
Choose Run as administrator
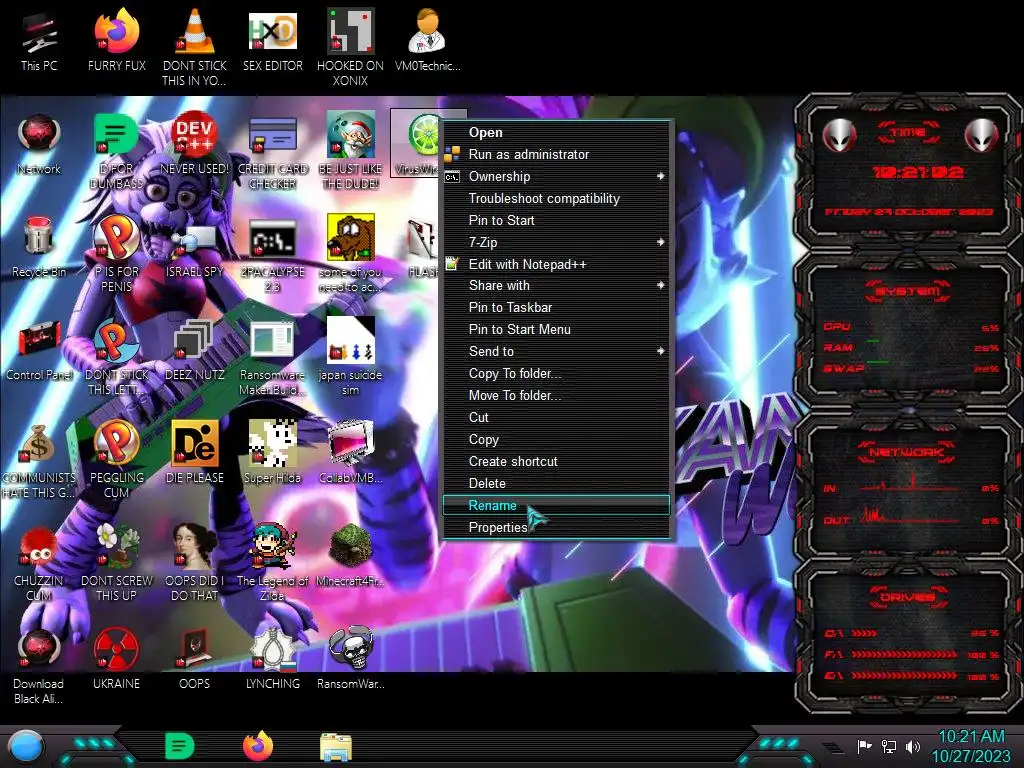click(x=556, y=154)
